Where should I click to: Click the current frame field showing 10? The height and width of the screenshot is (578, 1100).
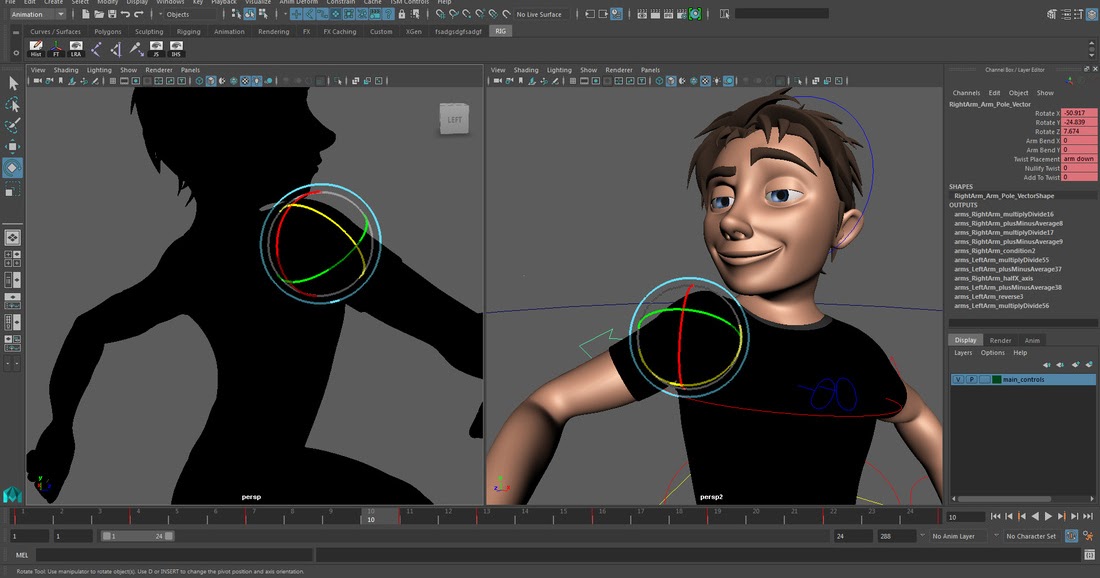click(x=967, y=517)
